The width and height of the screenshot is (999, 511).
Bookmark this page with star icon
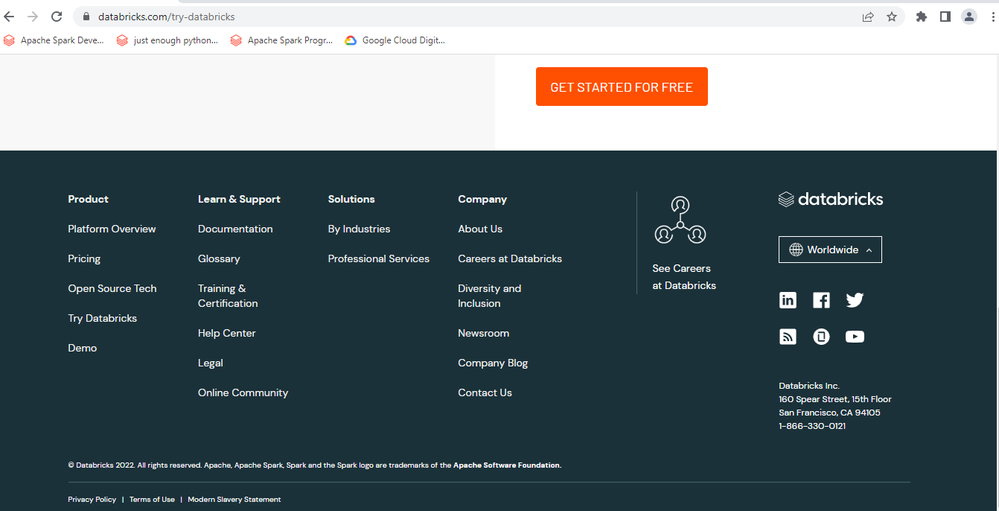(891, 17)
